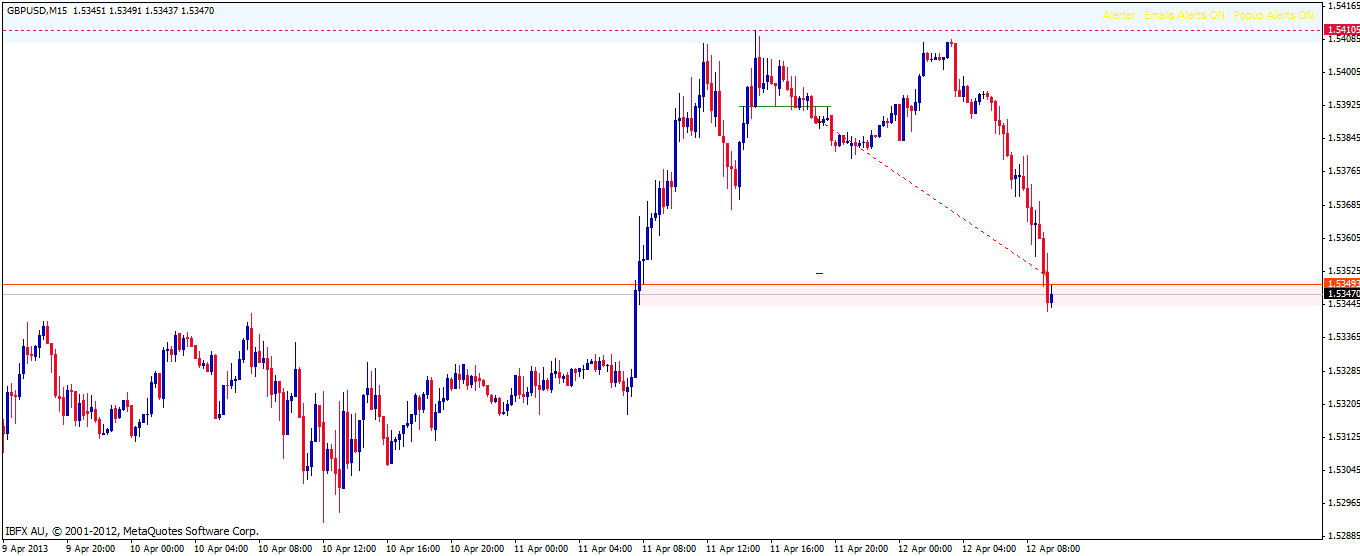Image resolution: width=1360 pixels, height=556 pixels.
Task: Select the red dashed diagonal trend line
Action: point(950,211)
